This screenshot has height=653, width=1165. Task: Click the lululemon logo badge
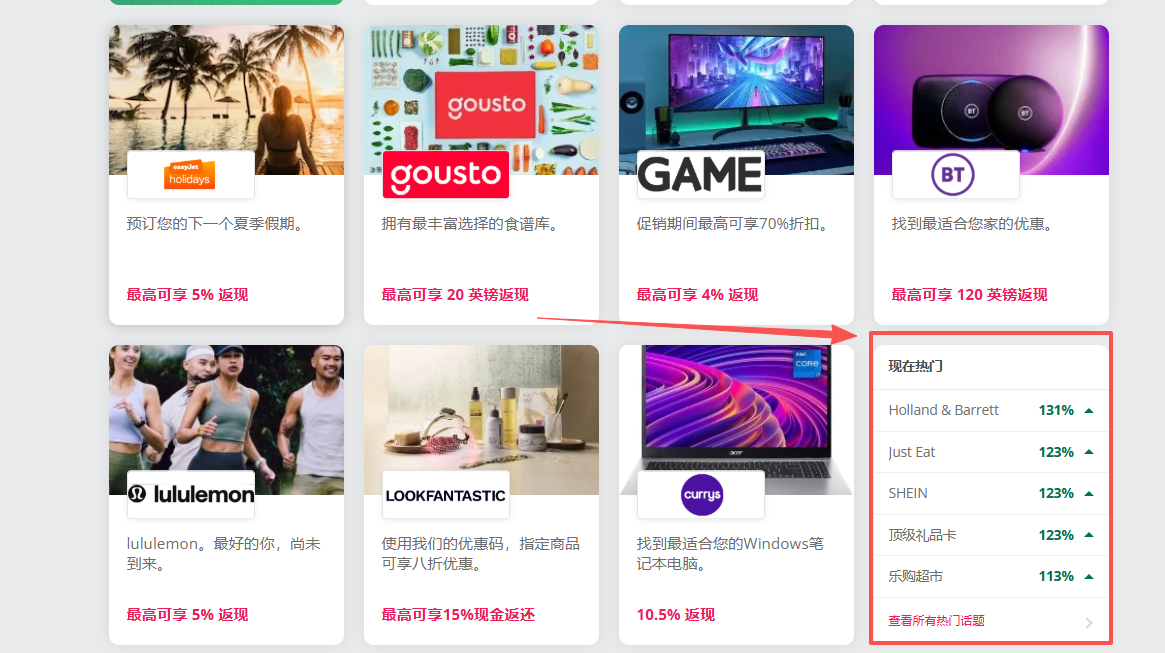[191, 494]
